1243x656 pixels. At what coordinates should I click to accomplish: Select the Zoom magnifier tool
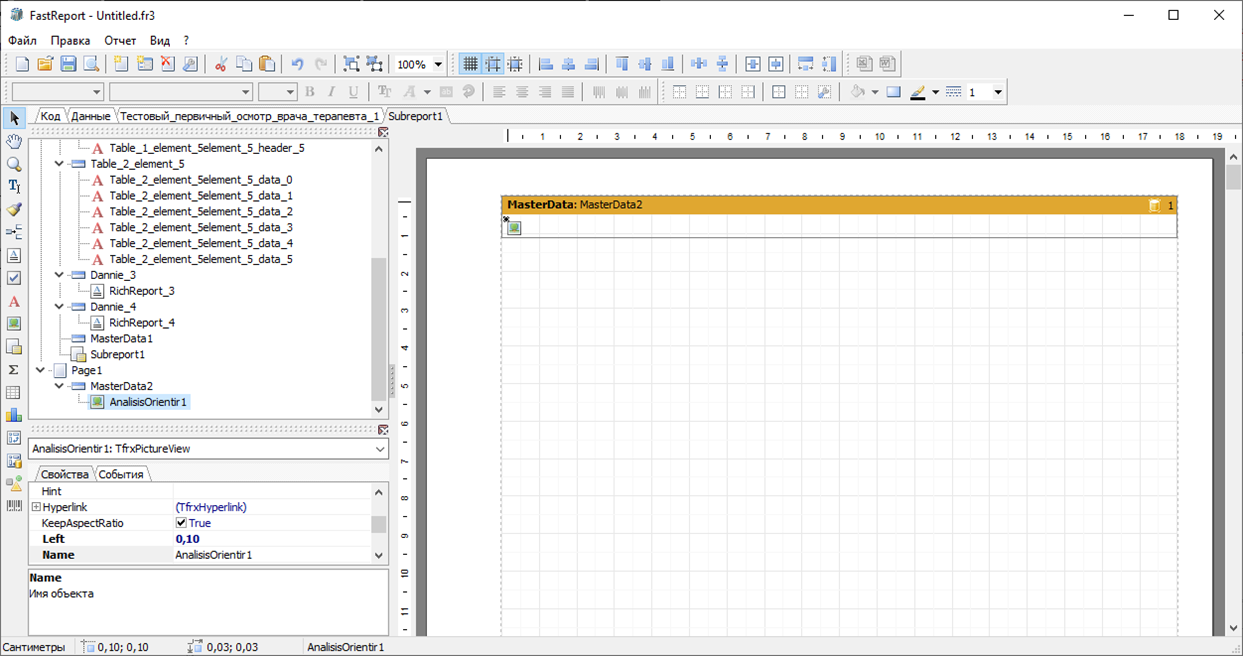pos(14,164)
